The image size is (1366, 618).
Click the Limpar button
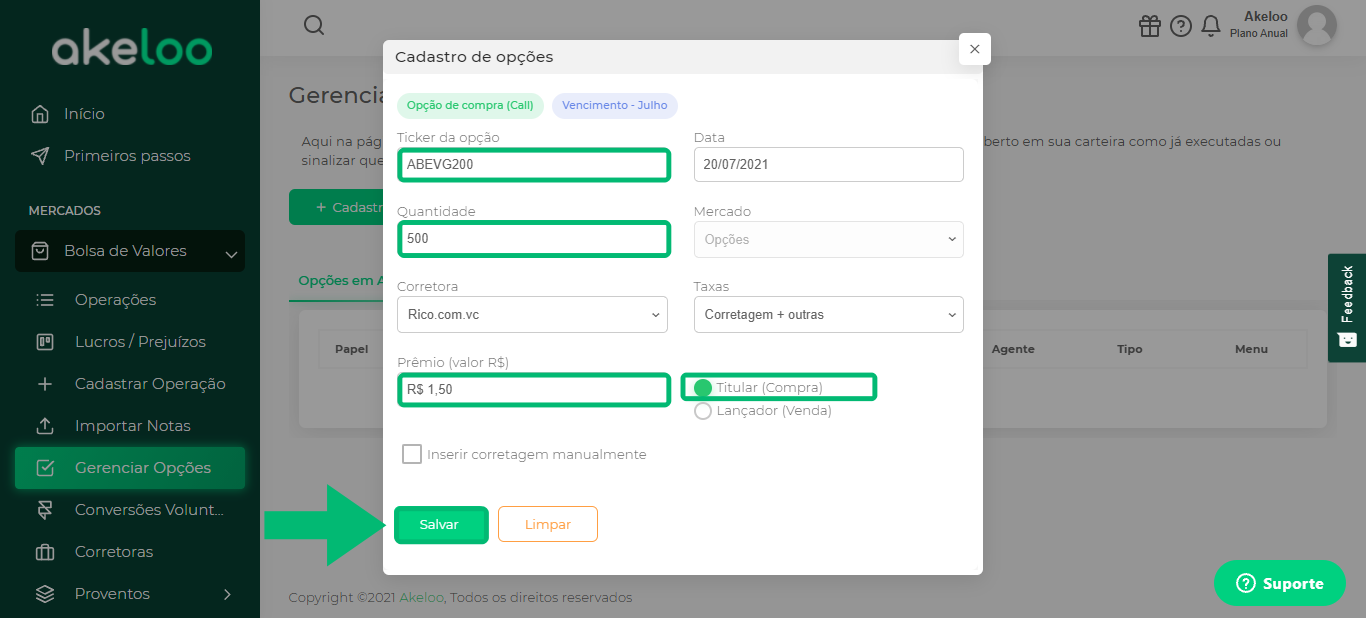point(548,524)
